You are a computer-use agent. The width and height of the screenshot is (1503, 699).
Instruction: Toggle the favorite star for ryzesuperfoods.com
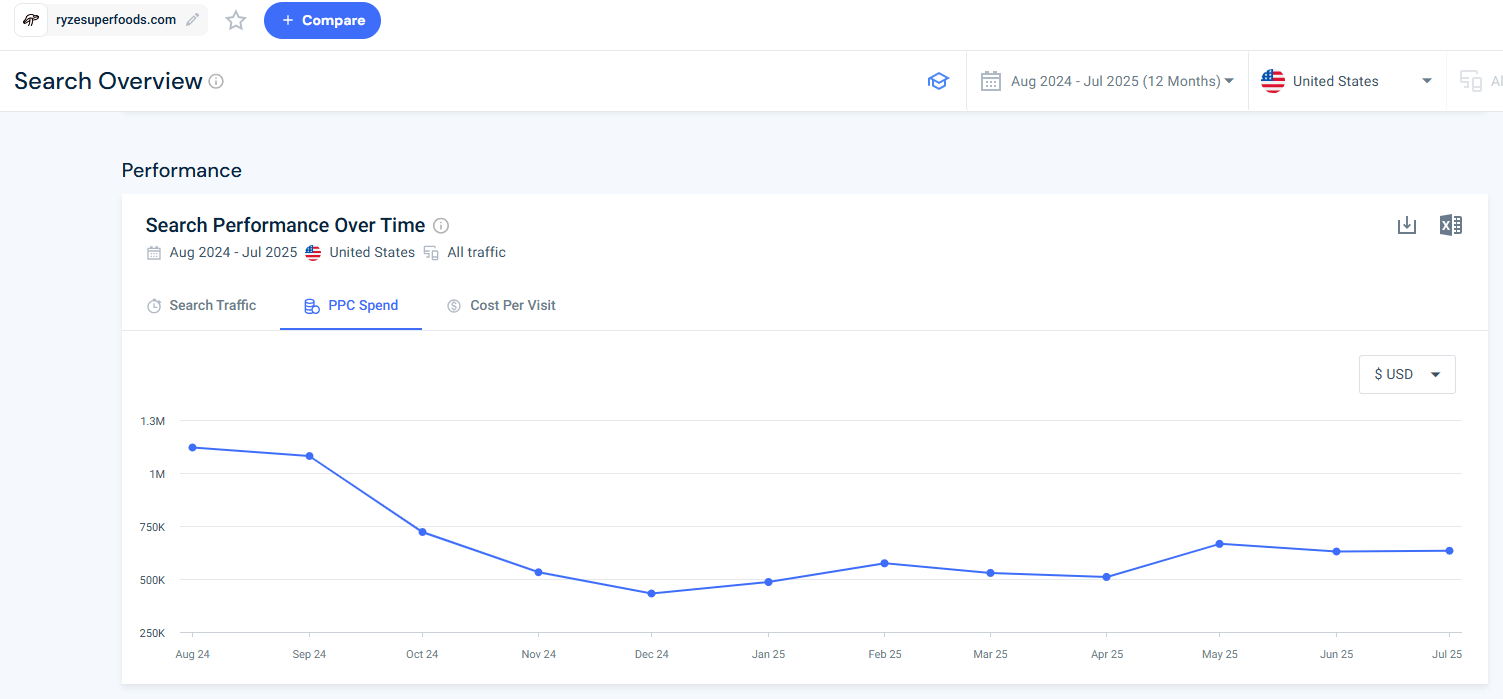pyautogui.click(x=235, y=19)
